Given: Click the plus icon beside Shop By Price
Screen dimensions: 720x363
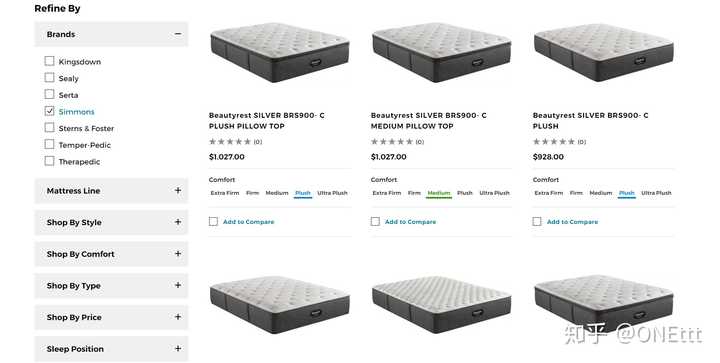Looking at the screenshot, I should [178, 317].
